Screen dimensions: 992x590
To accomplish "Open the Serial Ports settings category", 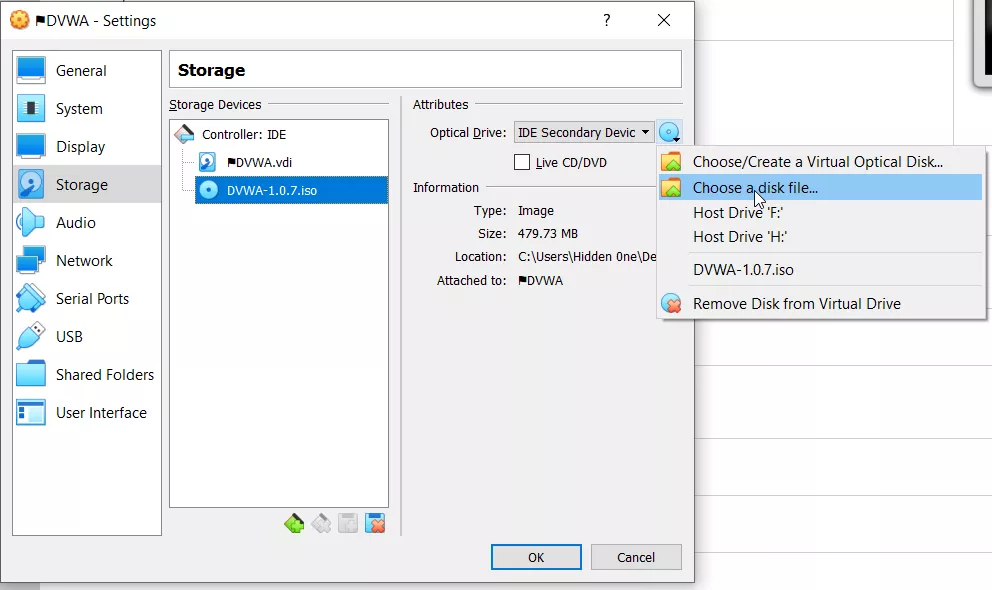I will click(87, 298).
